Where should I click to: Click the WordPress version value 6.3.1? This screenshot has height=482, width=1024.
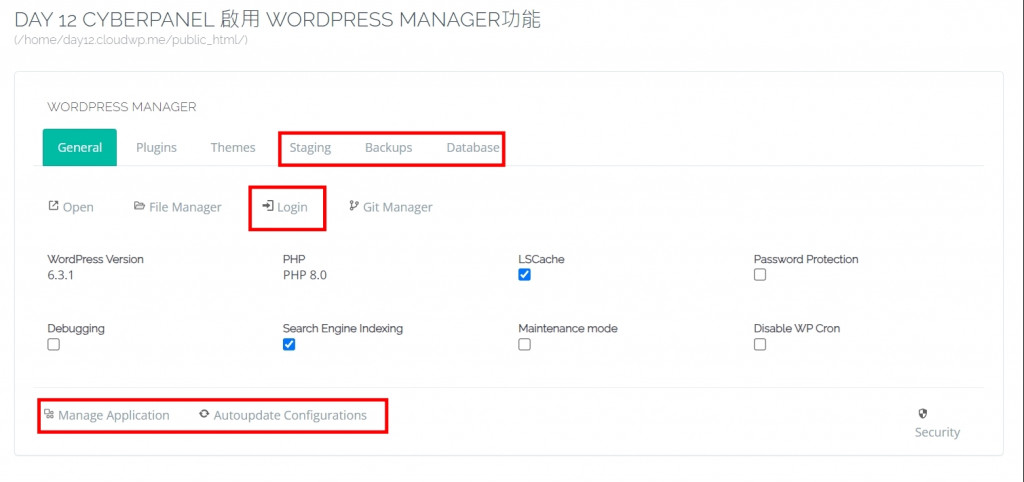point(61,275)
